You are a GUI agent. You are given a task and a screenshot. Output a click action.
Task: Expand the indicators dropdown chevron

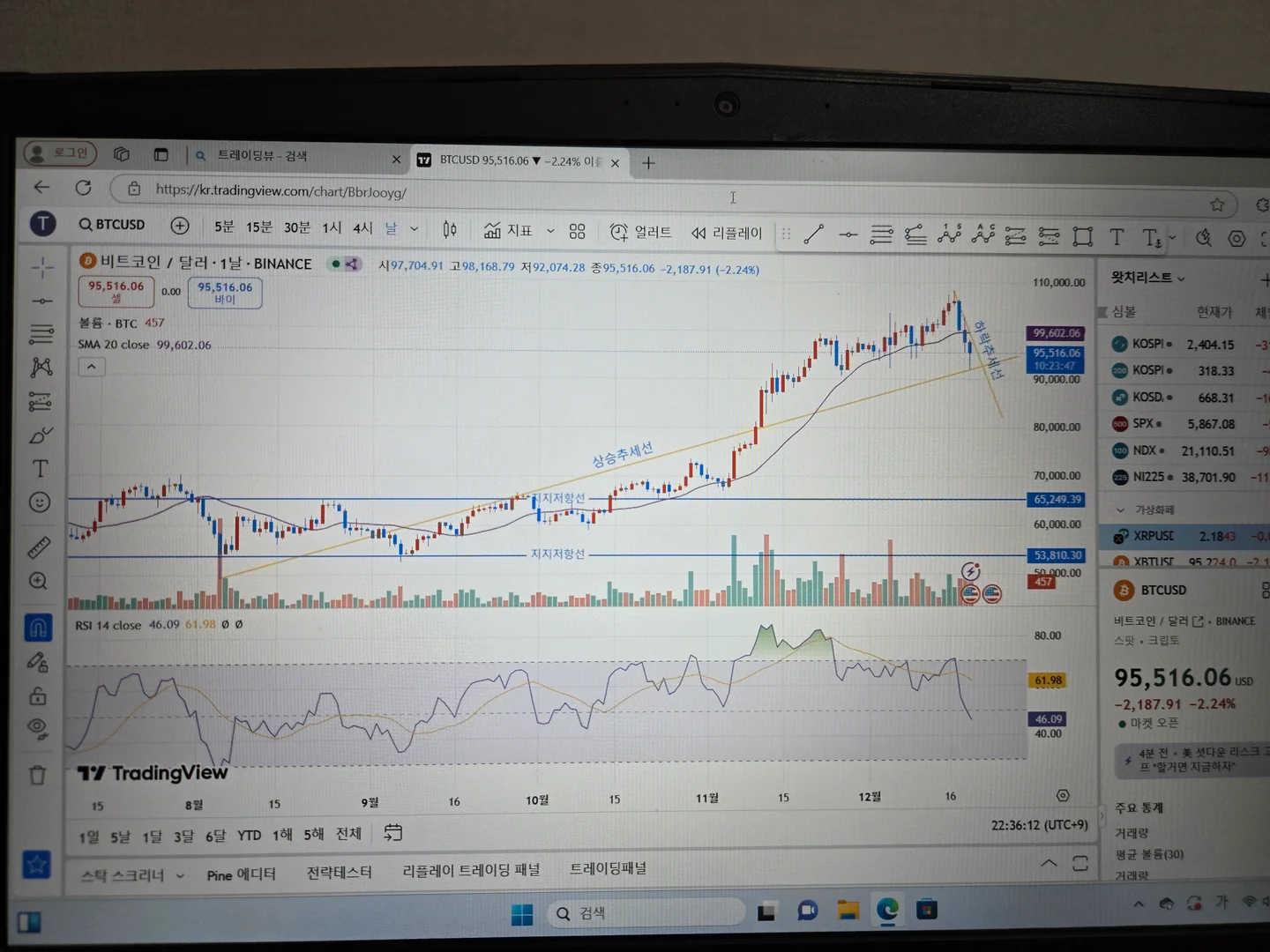click(550, 231)
